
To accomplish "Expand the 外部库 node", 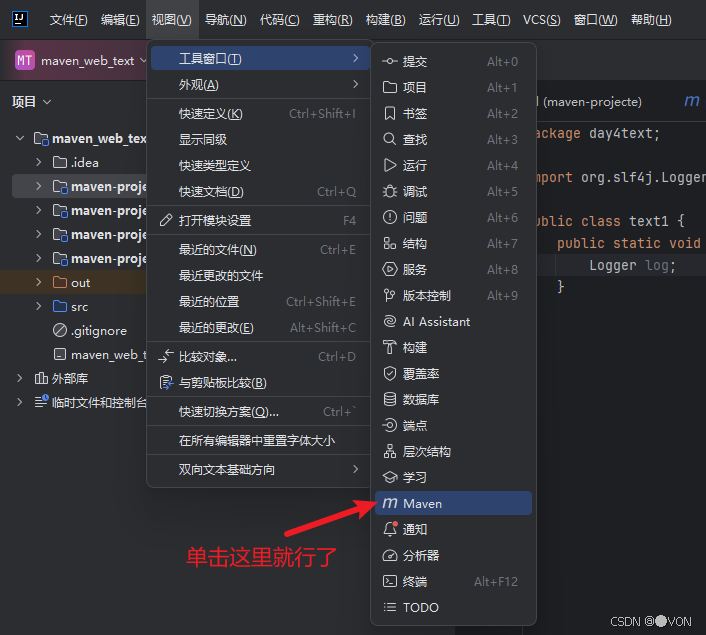I will [20, 378].
